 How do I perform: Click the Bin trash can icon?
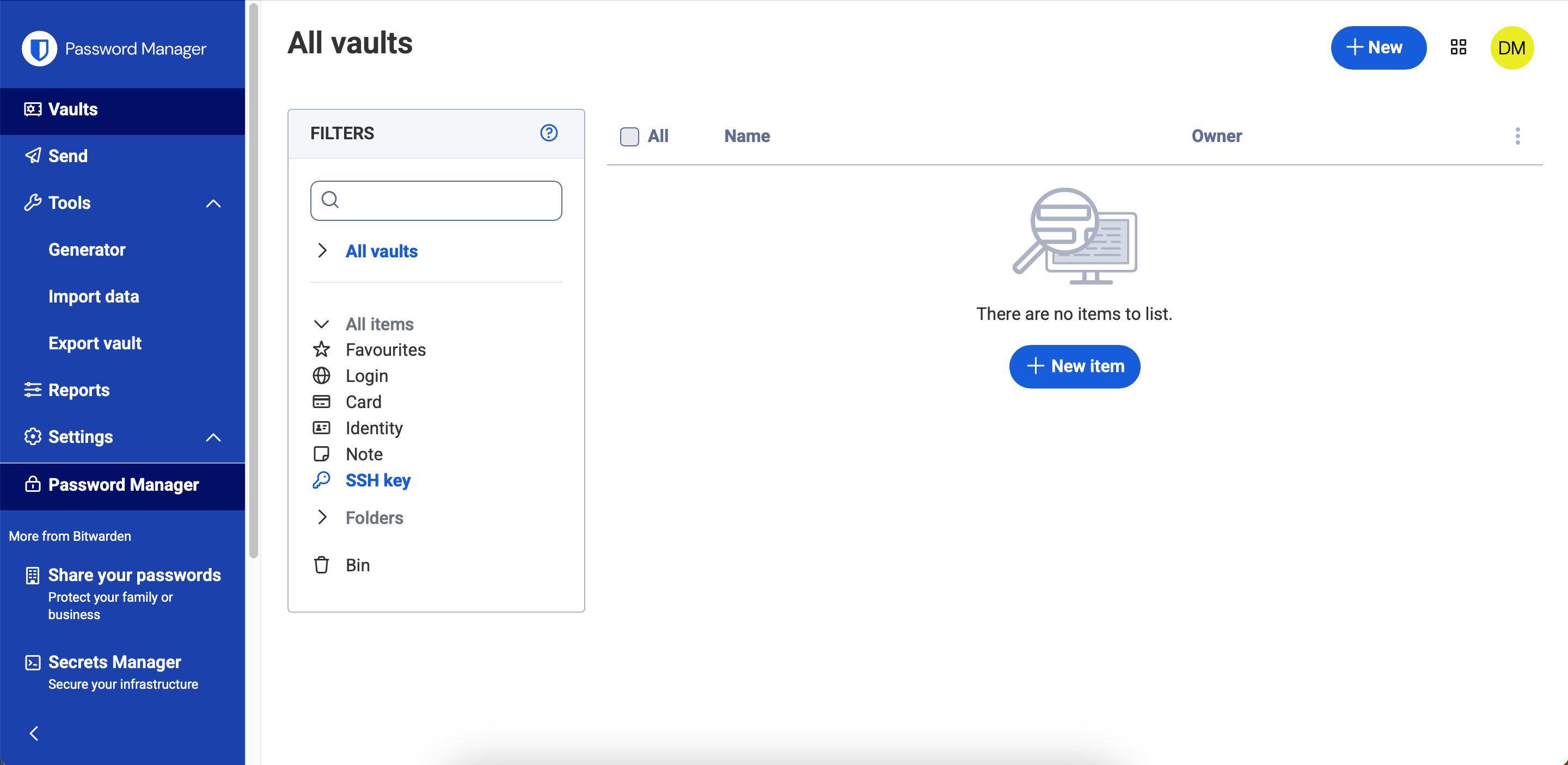[x=321, y=565]
